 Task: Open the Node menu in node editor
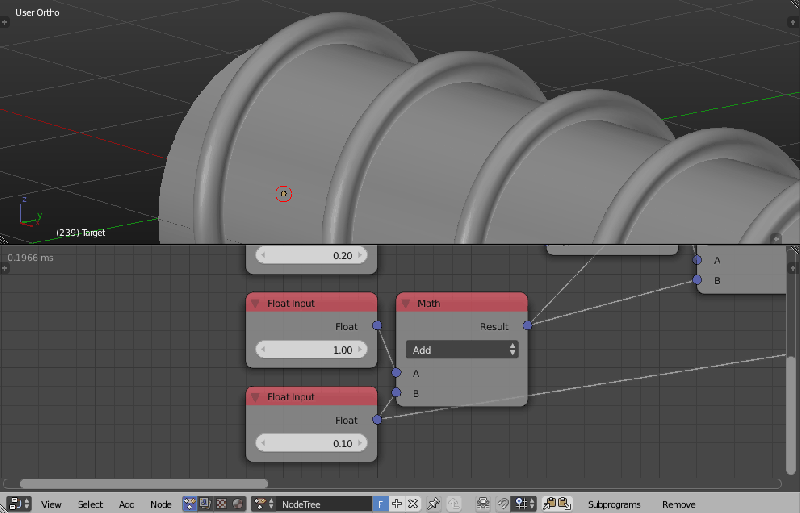(x=161, y=504)
